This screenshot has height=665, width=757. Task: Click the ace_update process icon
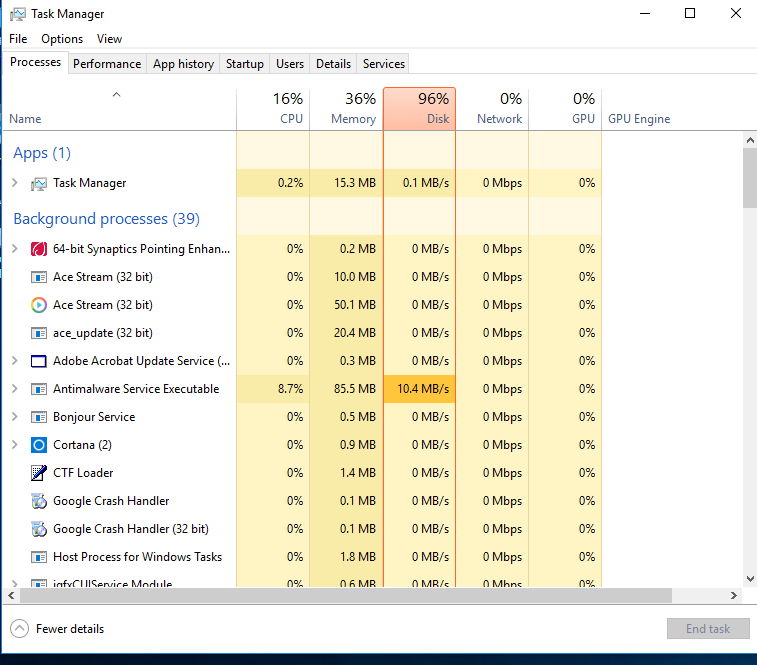coord(39,333)
